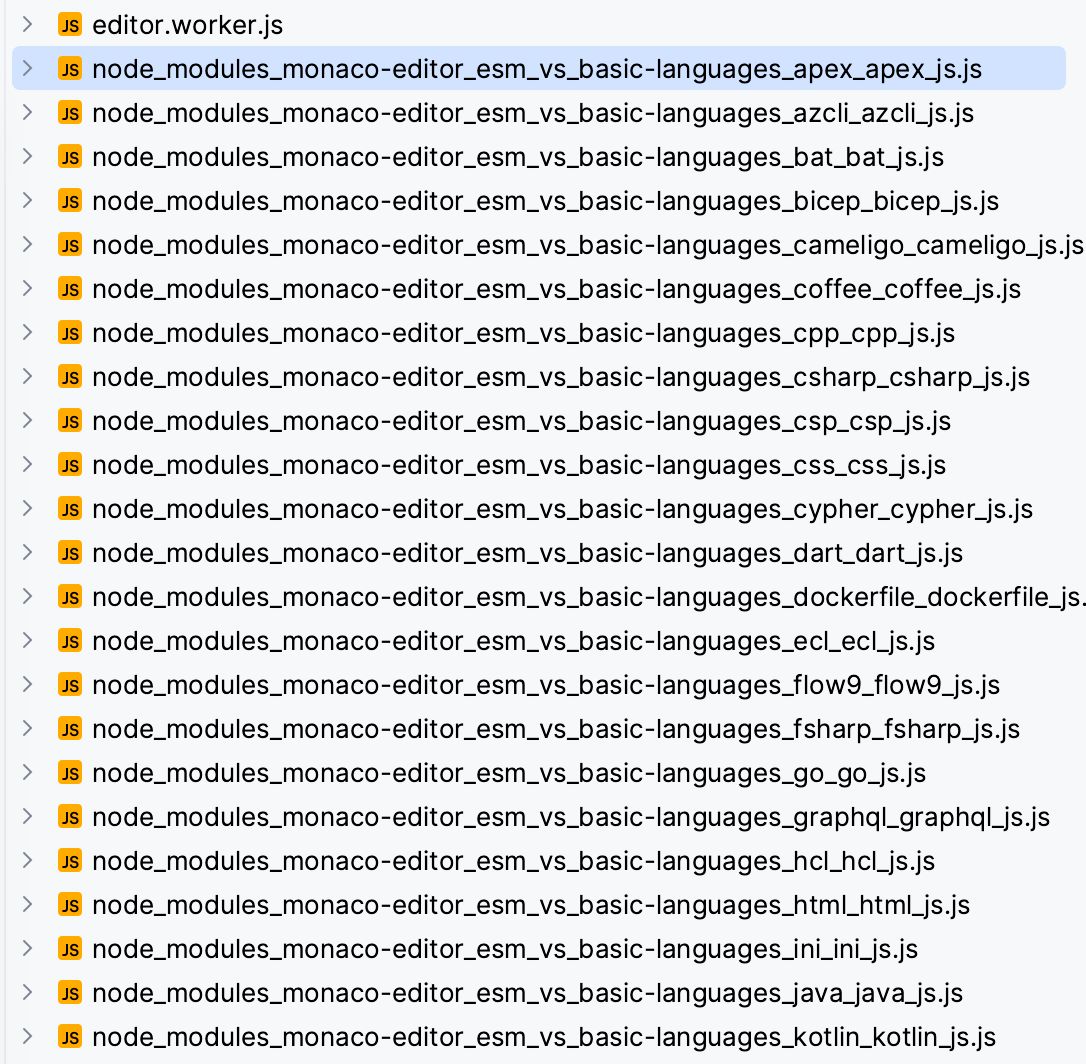This screenshot has width=1086, height=1064.
Task: Select file name ending coffee_coffee_js.js
Action: click(x=557, y=290)
